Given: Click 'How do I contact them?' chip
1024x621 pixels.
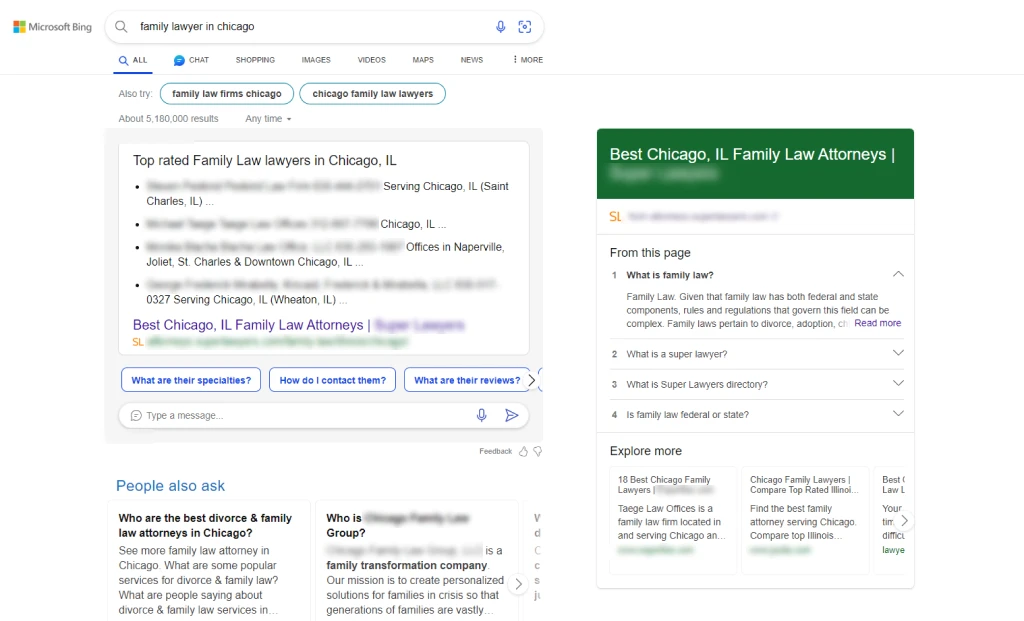Looking at the screenshot, I should pos(332,380).
